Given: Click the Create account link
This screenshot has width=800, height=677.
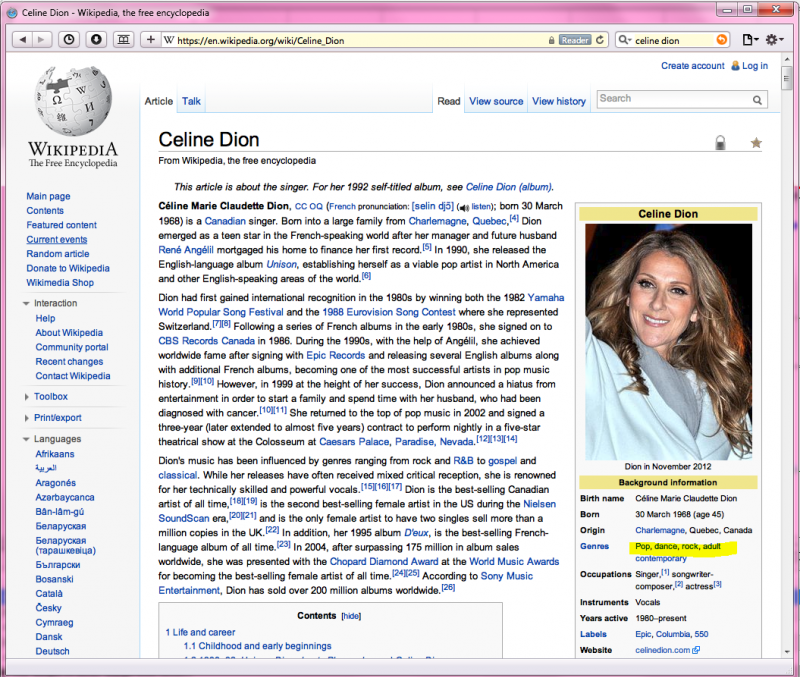Looking at the screenshot, I should click(x=692, y=66).
